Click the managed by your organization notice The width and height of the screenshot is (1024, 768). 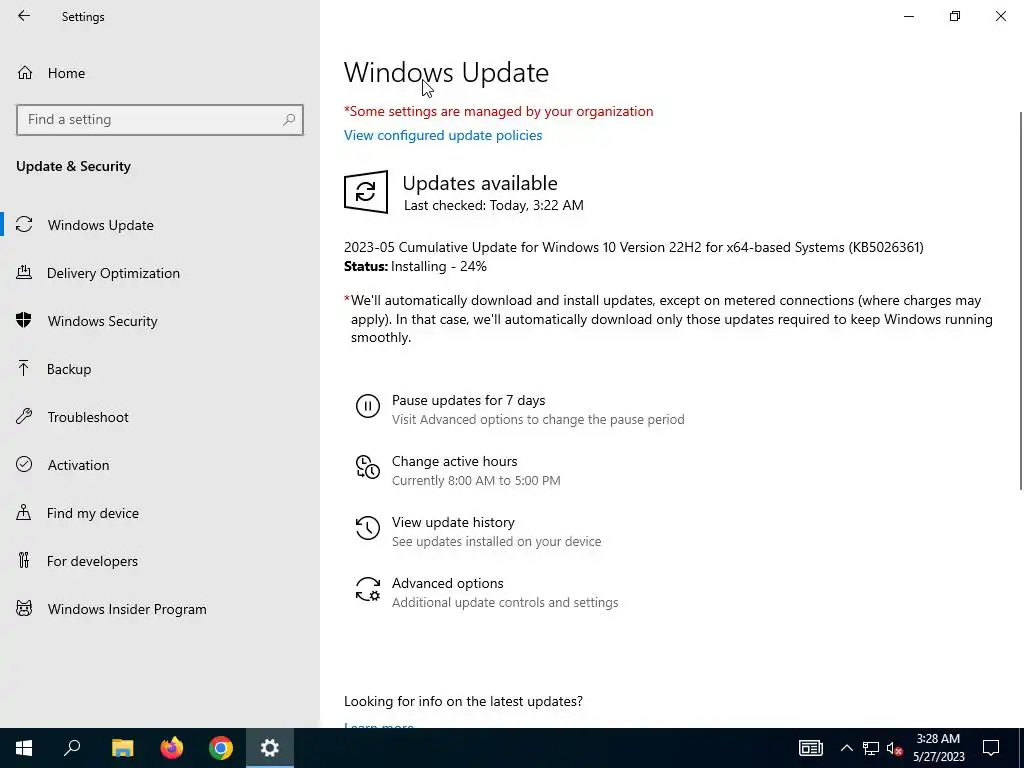coord(498,111)
